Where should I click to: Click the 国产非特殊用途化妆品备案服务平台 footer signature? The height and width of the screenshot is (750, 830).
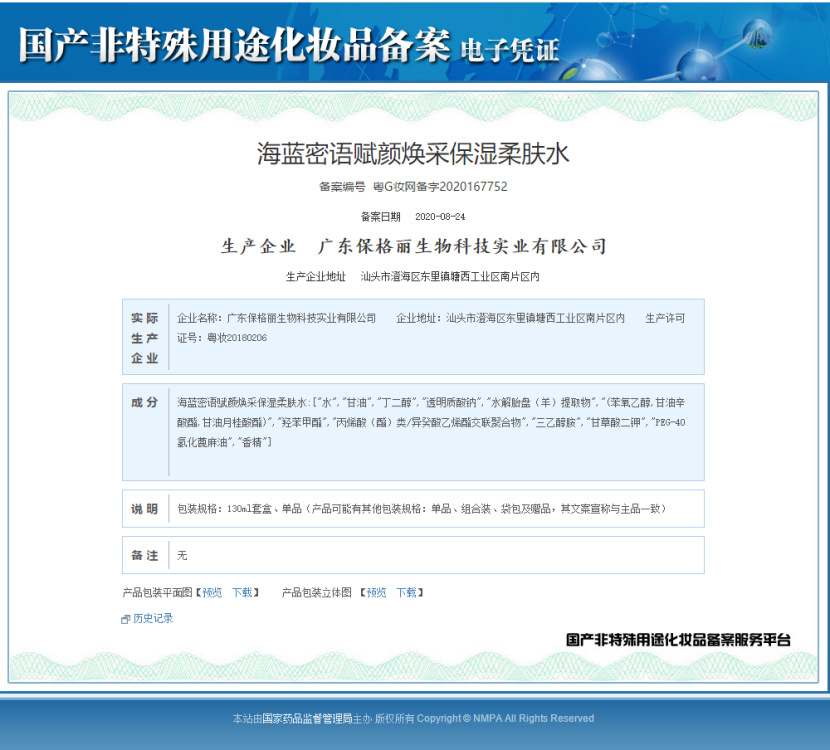coord(678,640)
